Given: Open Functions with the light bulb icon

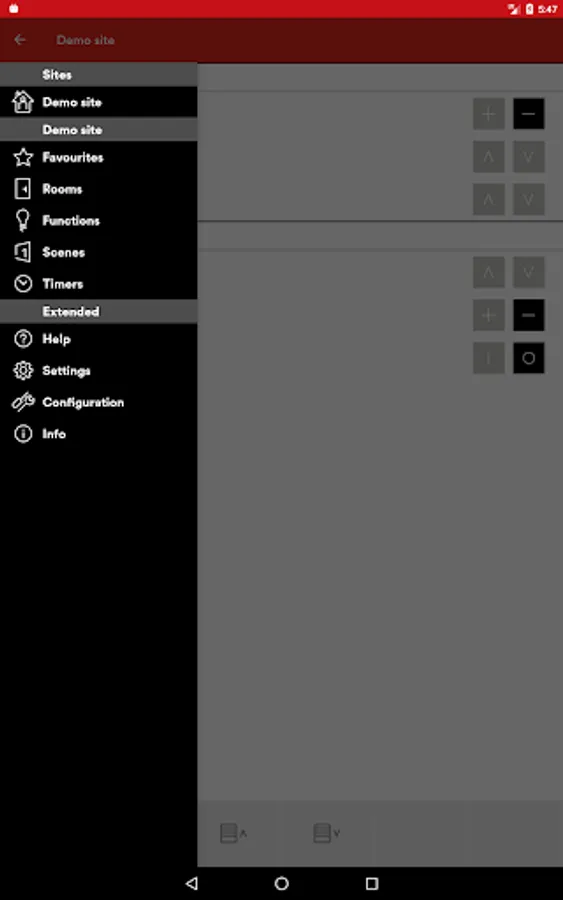Looking at the screenshot, I should click(x=98, y=220).
